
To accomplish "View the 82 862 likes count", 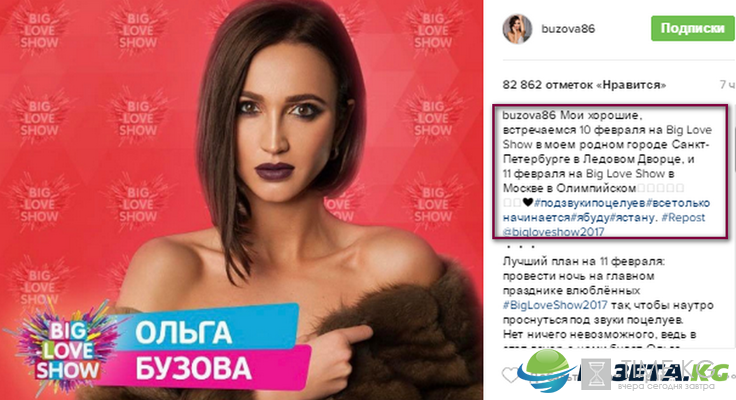I will (584, 85).
